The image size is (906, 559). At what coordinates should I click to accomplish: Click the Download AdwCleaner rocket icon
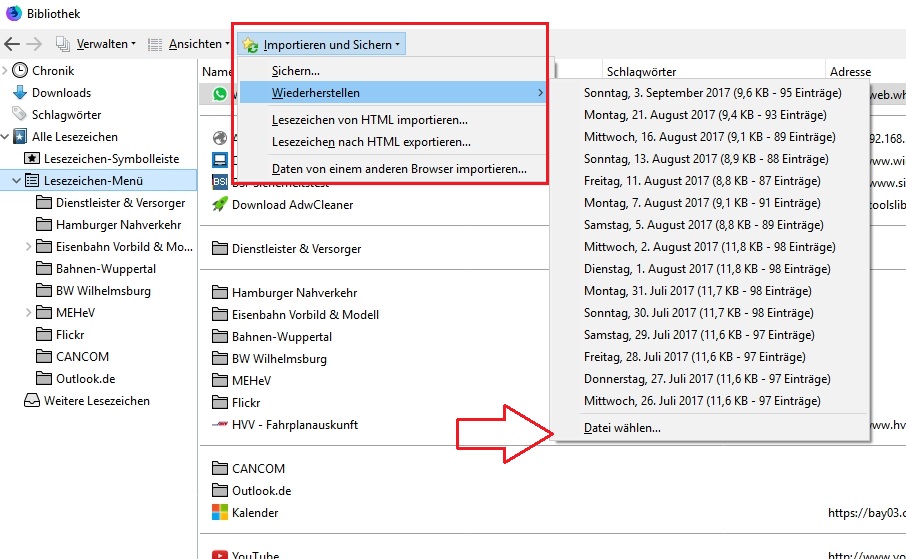coord(220,204)
